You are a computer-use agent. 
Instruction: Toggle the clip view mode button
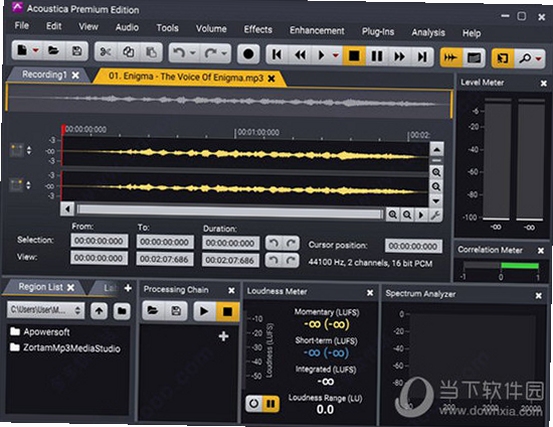(x=473, y=57)
